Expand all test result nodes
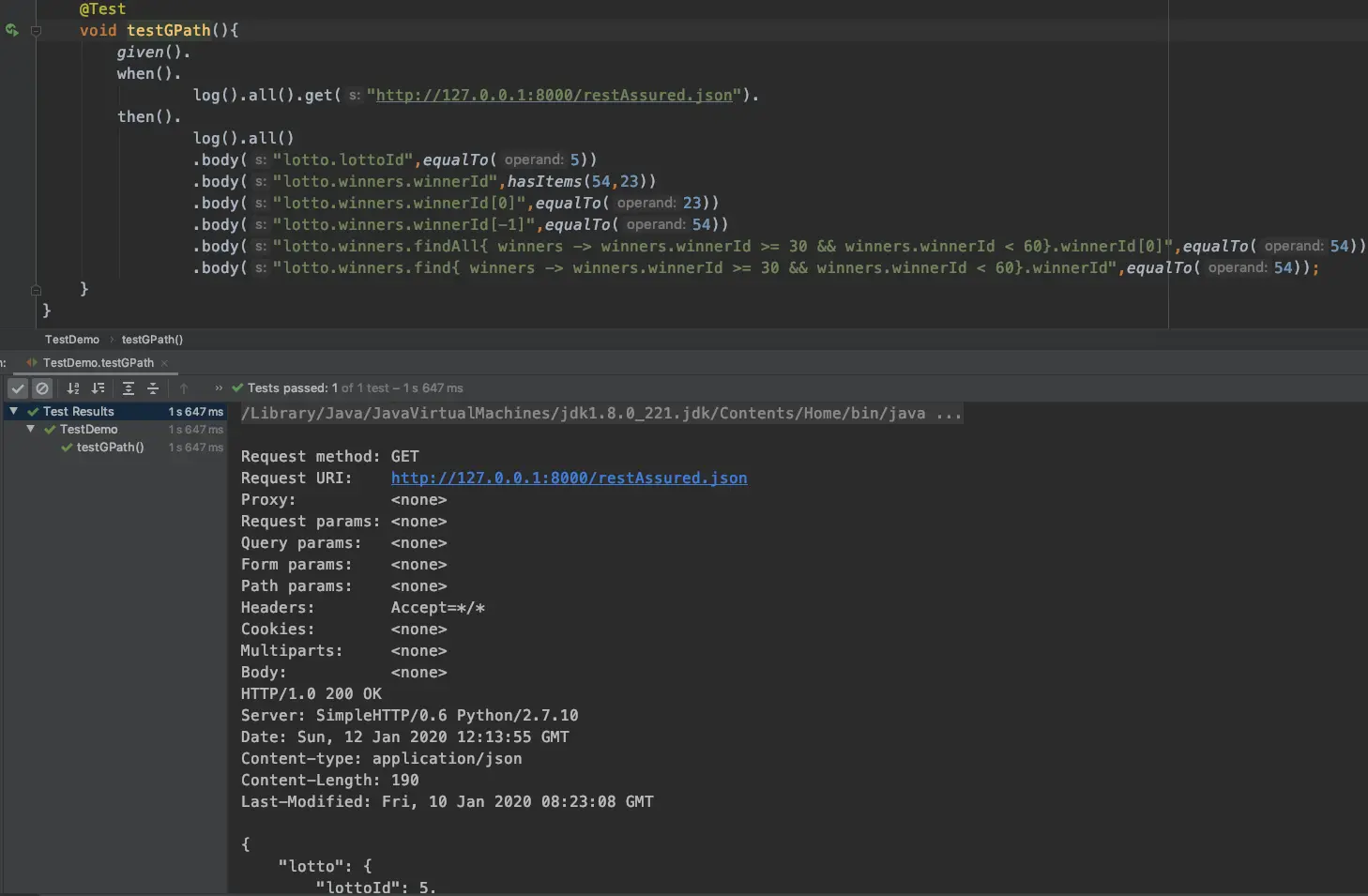Image resolution: width=1368 pixels, height=896 pixels. pyautogui.click(x=129, y=388)
